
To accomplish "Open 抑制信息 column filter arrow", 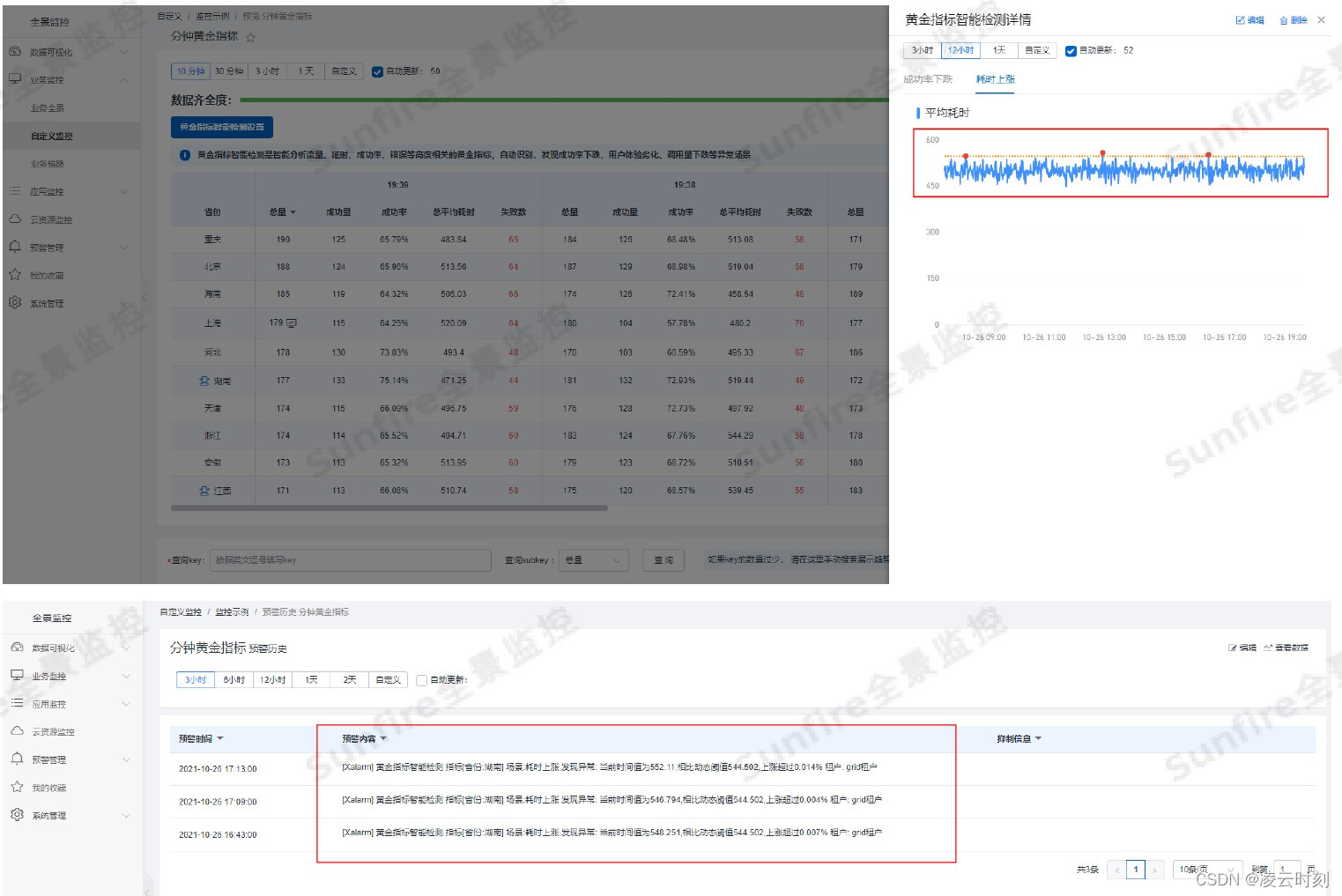I will pos(1038,738).
